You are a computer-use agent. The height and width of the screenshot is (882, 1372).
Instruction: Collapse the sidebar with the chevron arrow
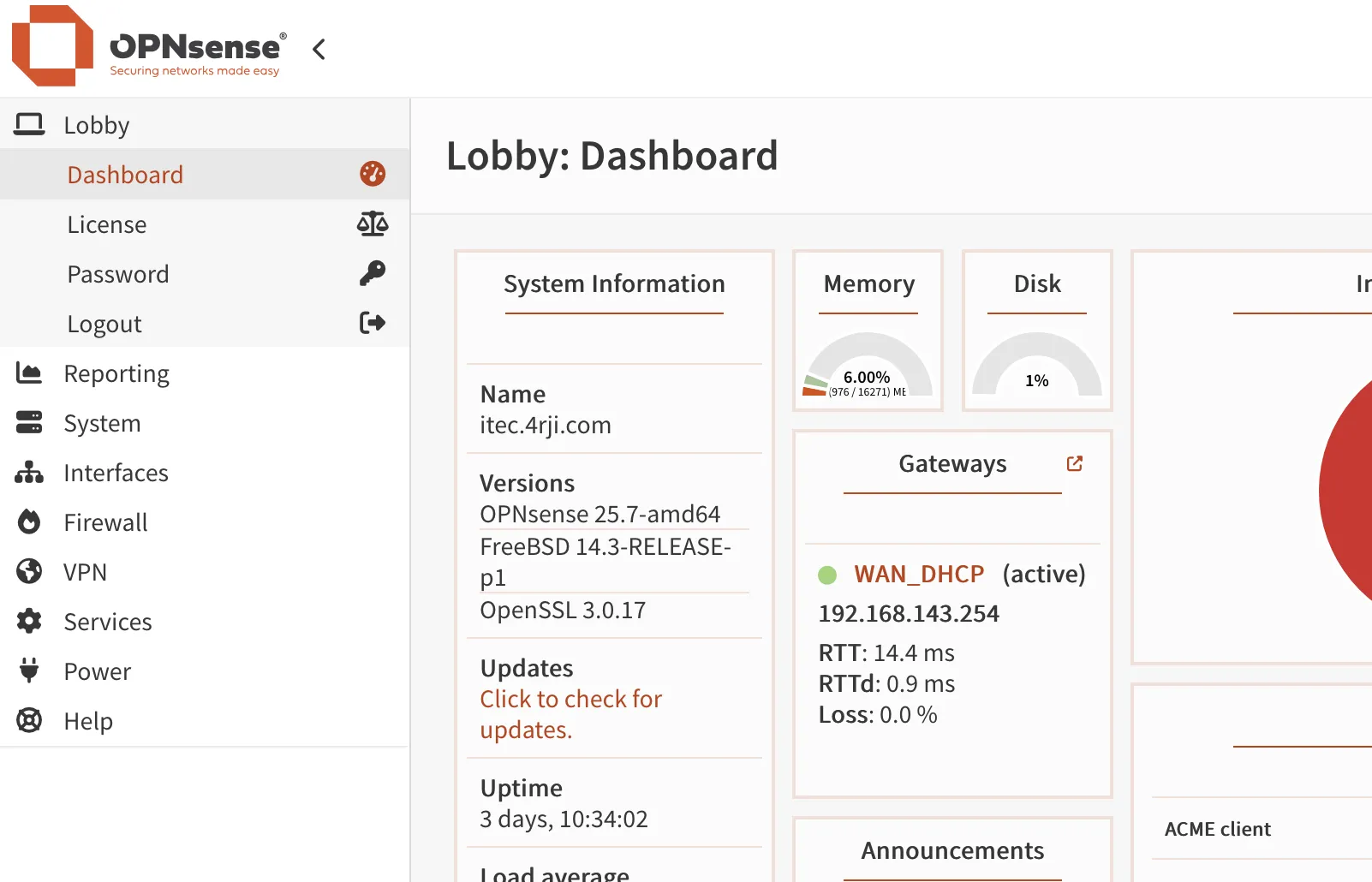[x=319, y=50]
